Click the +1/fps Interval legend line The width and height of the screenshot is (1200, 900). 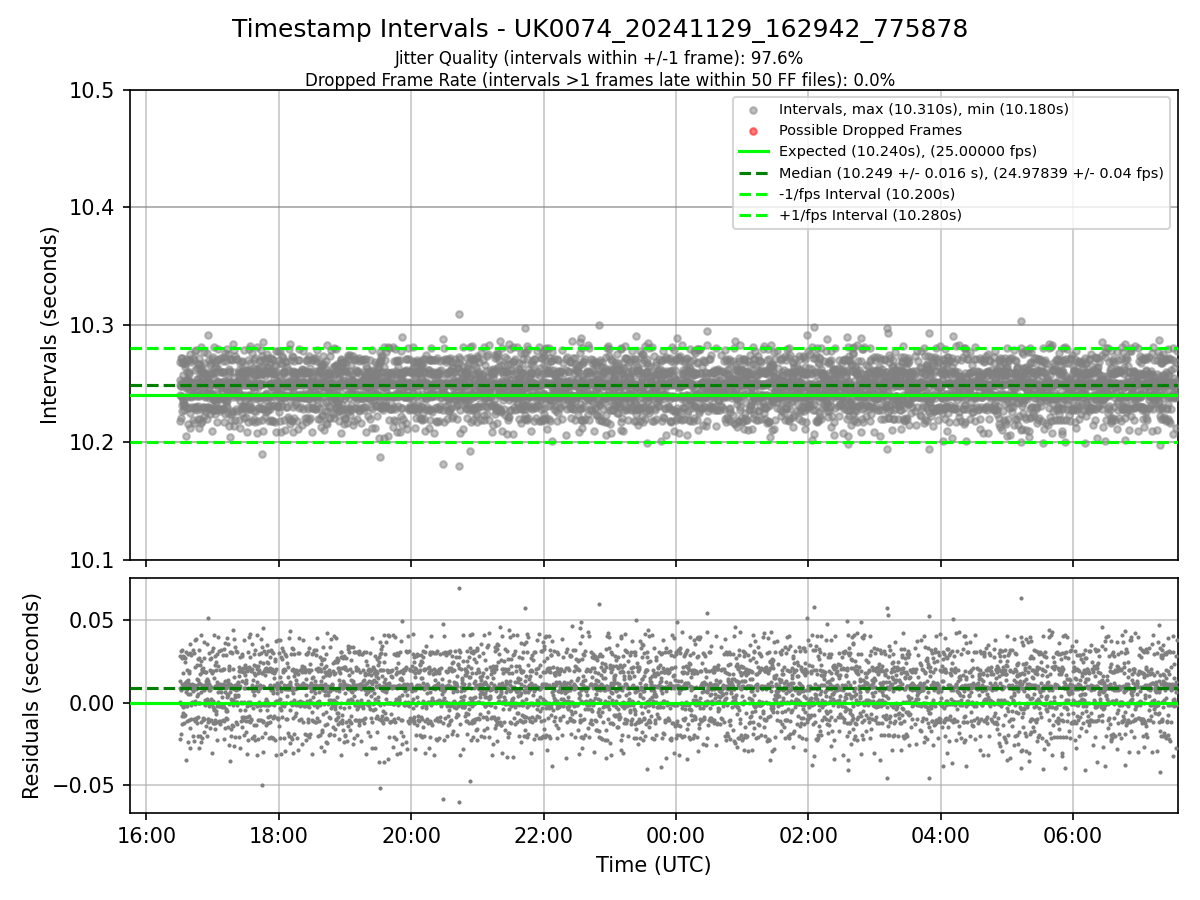[754, 215]
